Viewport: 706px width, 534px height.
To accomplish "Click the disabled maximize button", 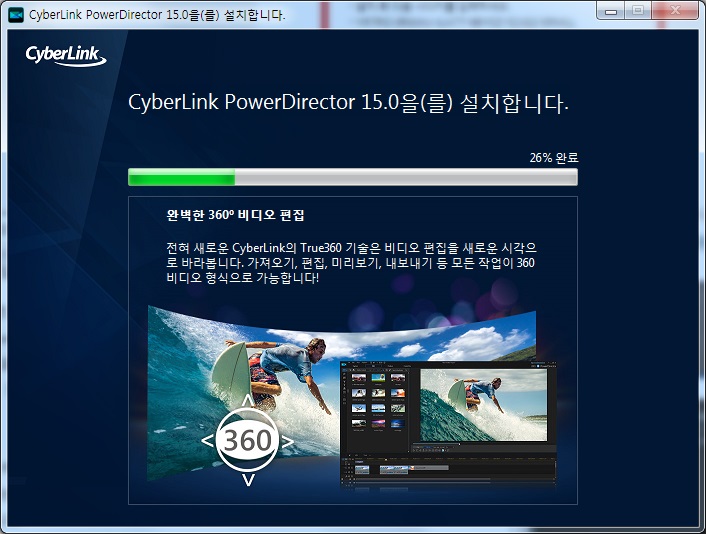I will pyautogui.click(x=638, y=11).
